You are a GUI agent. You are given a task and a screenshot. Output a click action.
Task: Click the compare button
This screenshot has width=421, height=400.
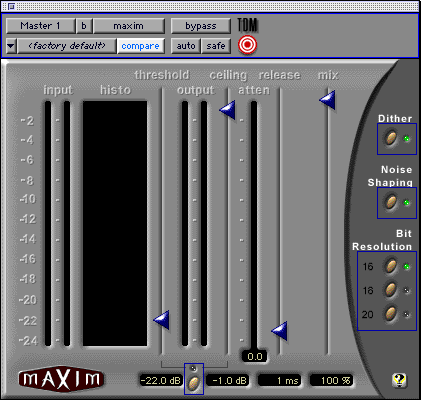(x=140, y=46)
